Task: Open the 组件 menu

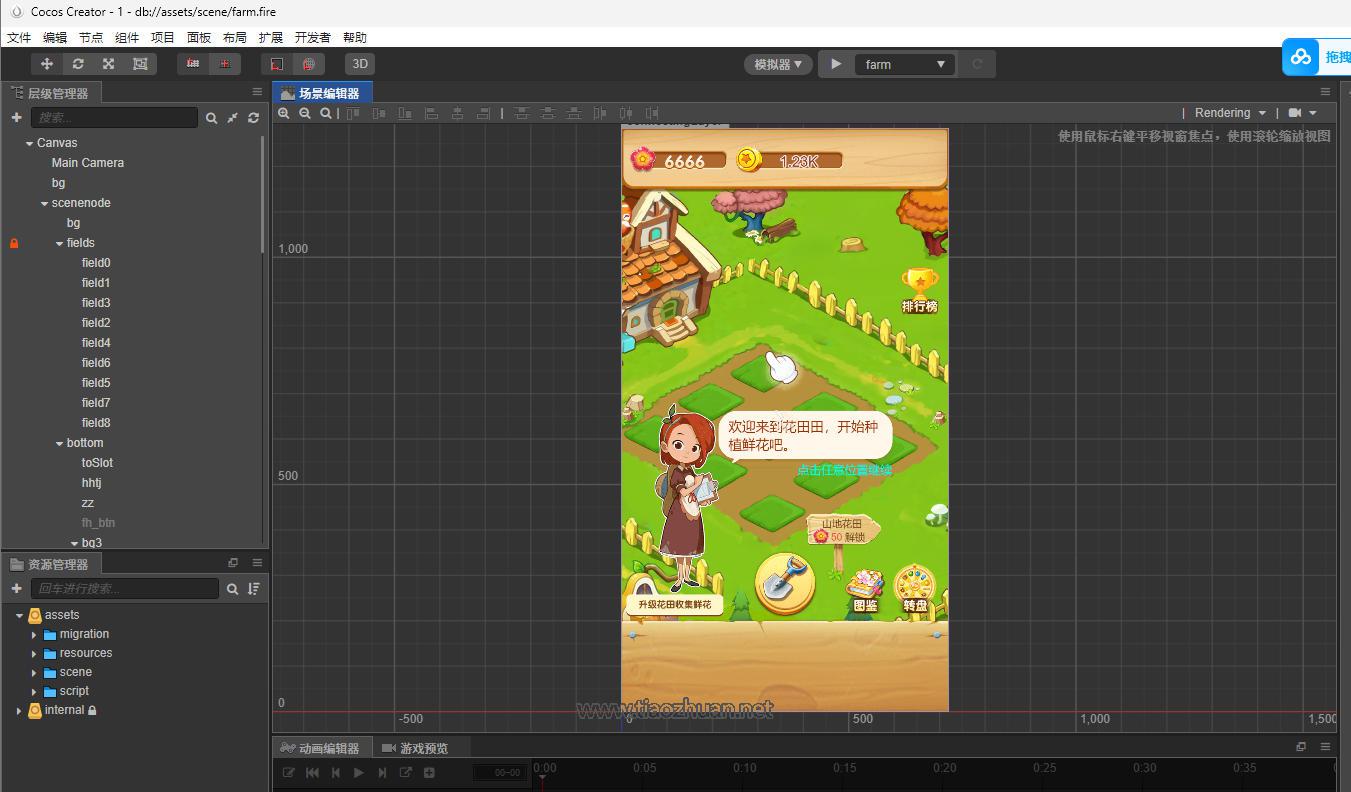Action: tap(127, 37)
